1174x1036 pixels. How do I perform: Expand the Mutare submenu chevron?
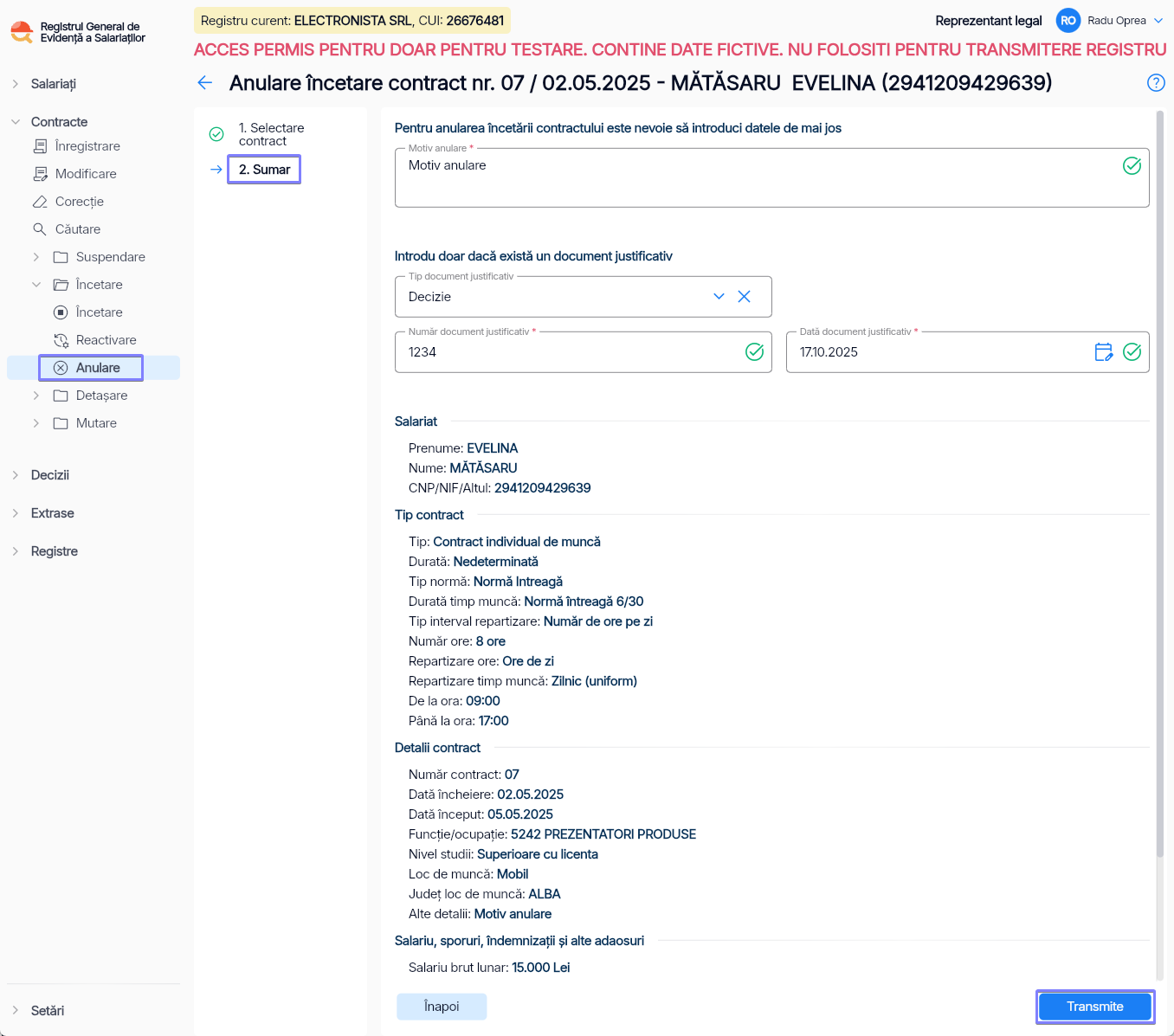pos(36,423)
